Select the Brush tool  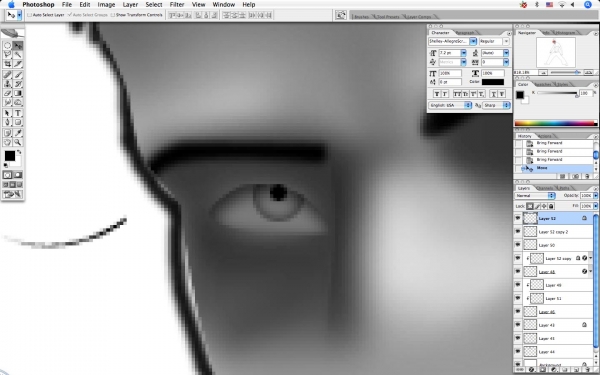[18, 75]
